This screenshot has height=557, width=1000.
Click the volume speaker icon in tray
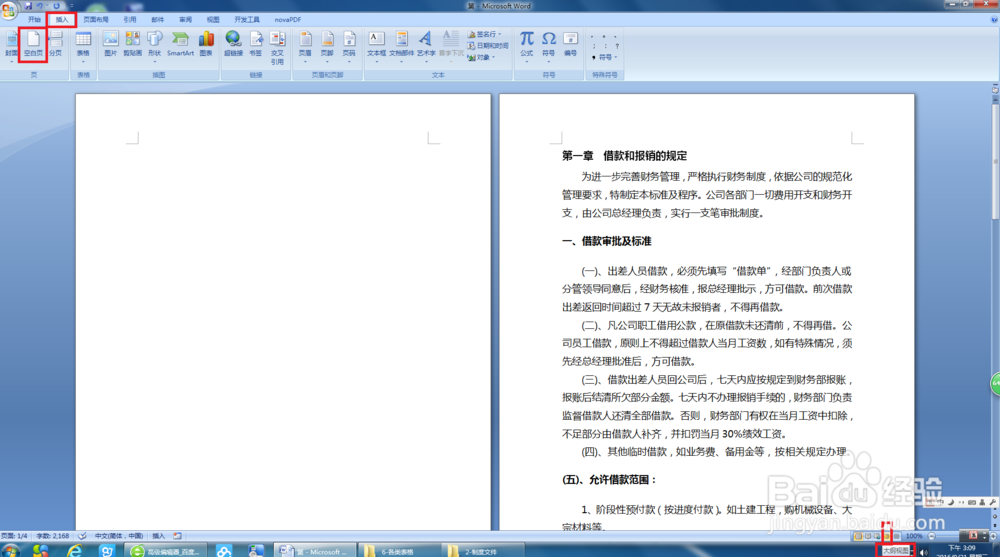tap(924, 553)
